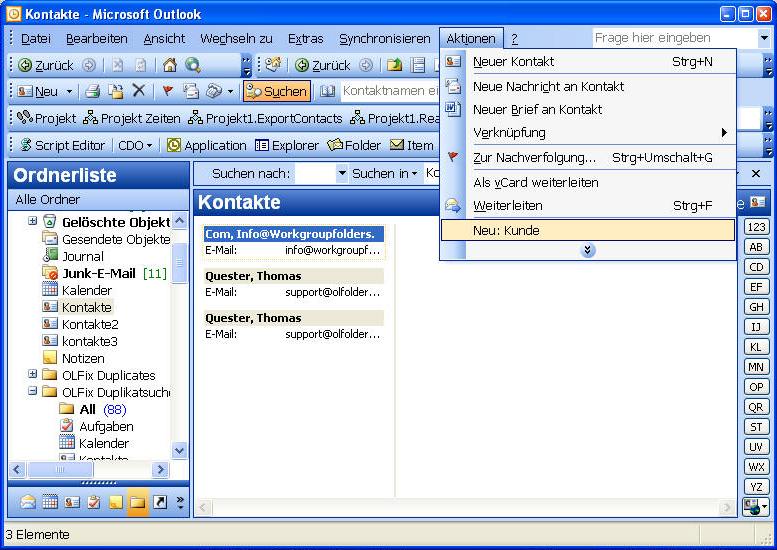
Task: Open the Notes icon in navigation pane bottom
Action: coord(115,503)
